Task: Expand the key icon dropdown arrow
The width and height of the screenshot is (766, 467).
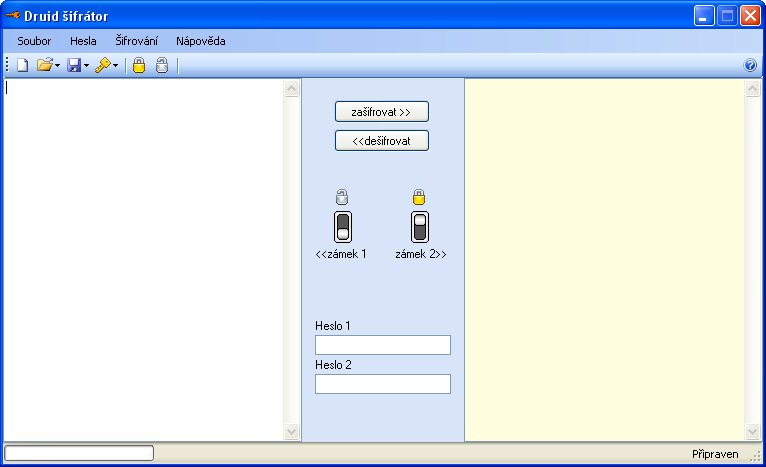Action: coord(115,65)
